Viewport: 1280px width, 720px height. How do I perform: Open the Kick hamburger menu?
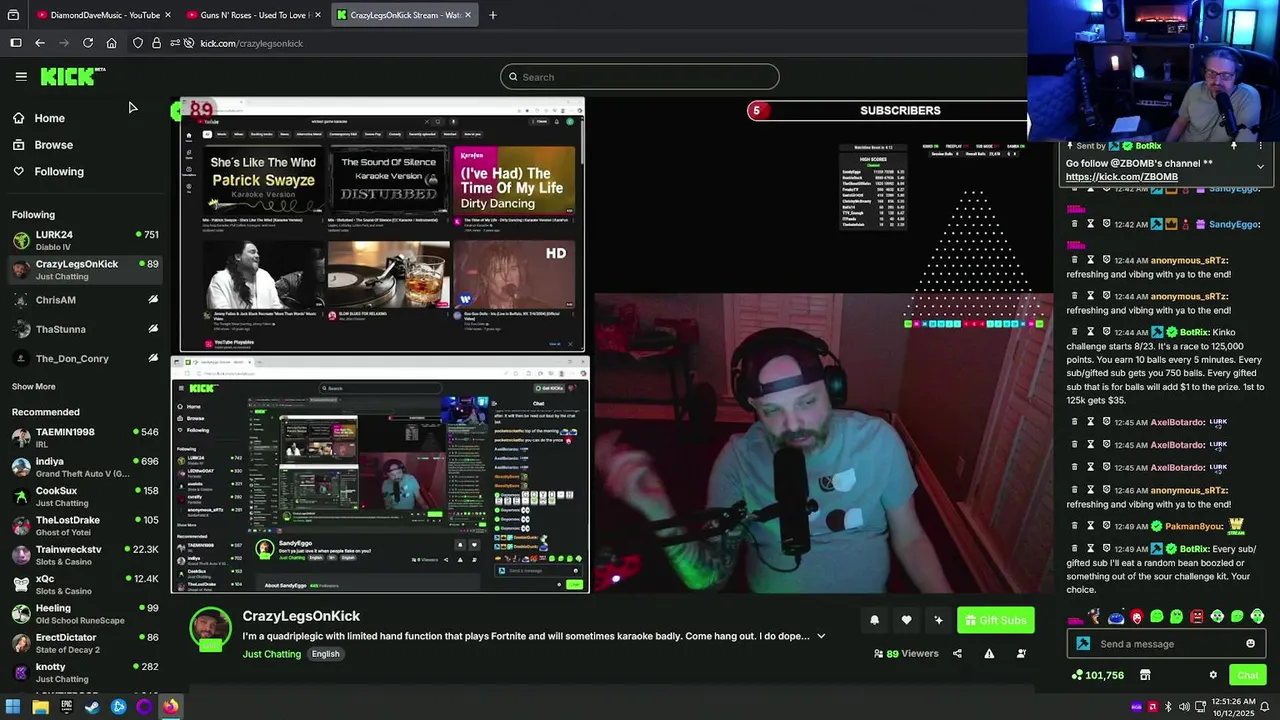[x=21, y=76]
